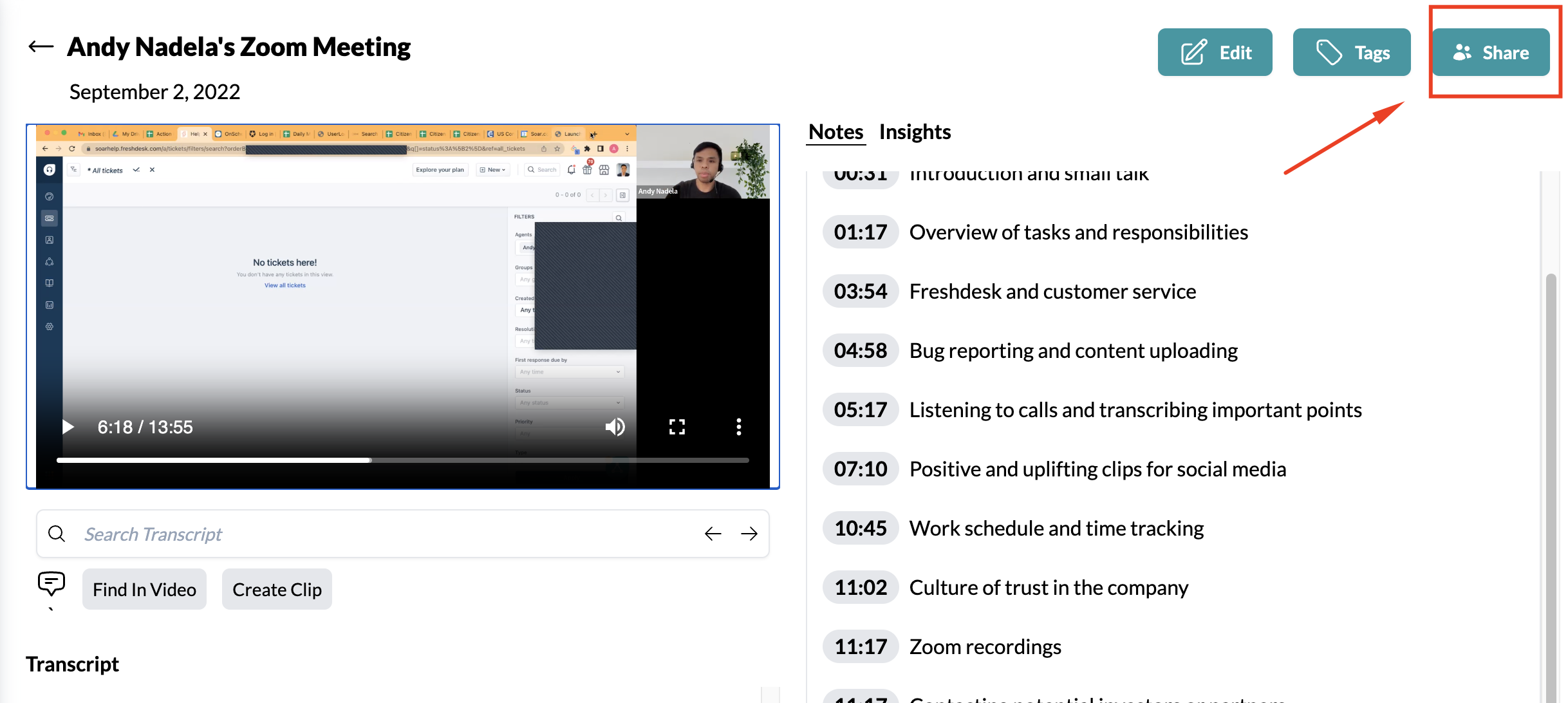Viewport: 1568px width, 703px height.
Task: Open the Tags button
Action: tap(1351, 52)
